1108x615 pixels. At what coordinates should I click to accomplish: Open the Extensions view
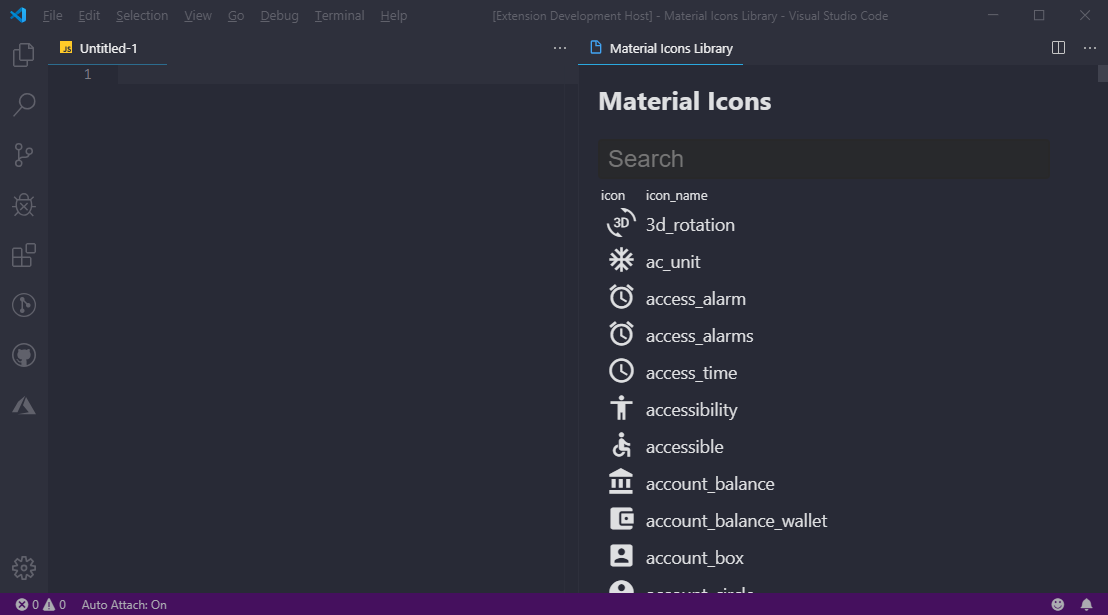click(x=24, y=255)
